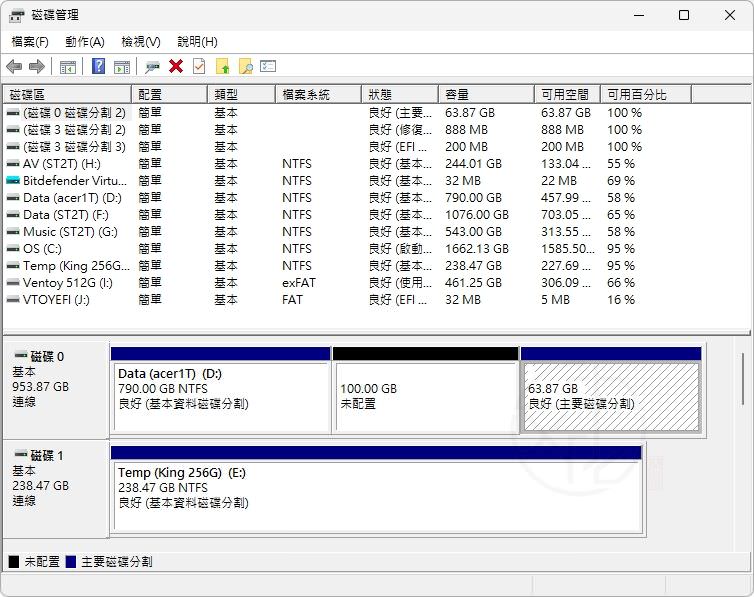Screen dimensions: 754x597
Task: Select the (磁碟 3 磁碟分割 3) volume row
Action: [376, 147]
